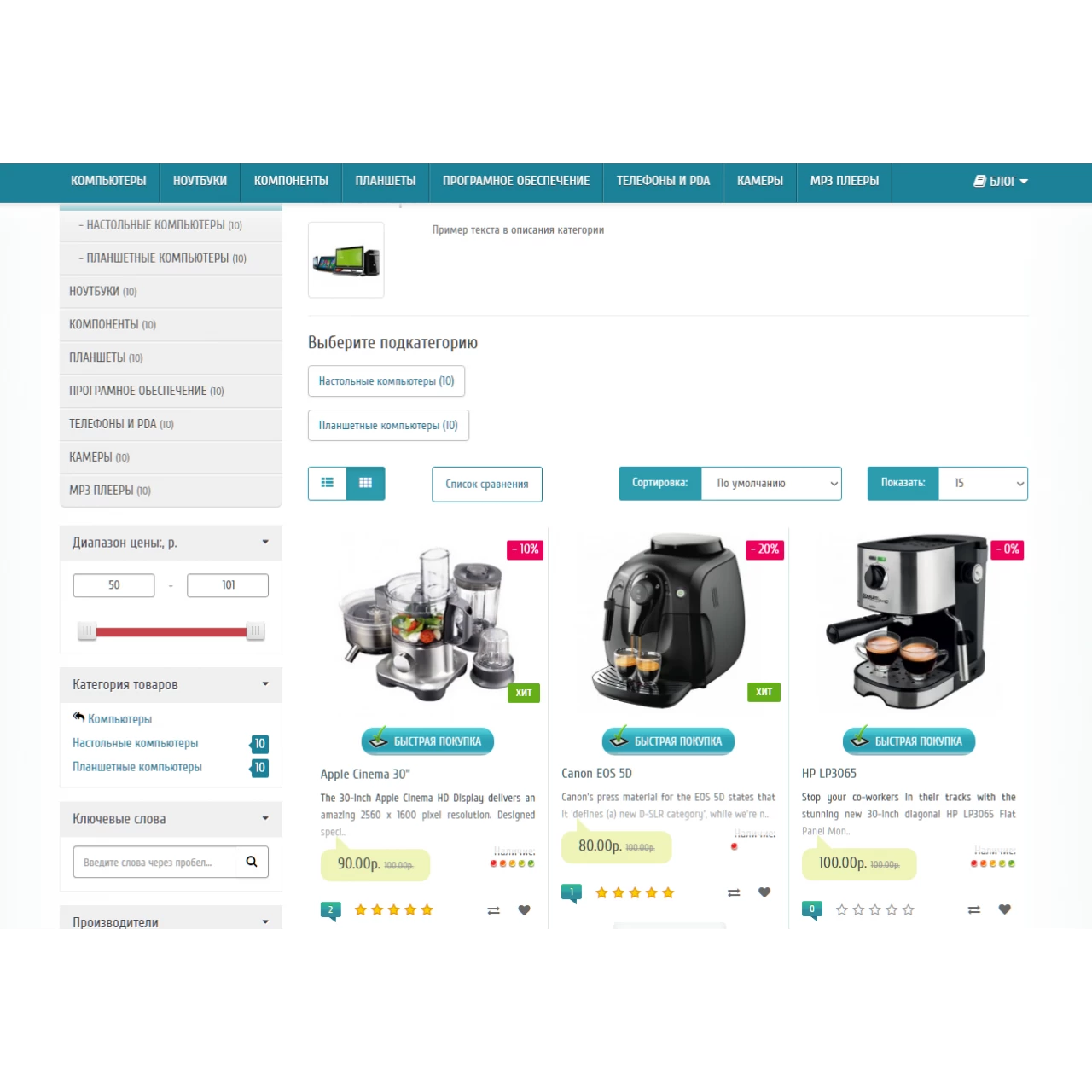Switch to grid view layout
Image resolution: width=1092 pixels, height=1092 pixels.
point(366,483)
